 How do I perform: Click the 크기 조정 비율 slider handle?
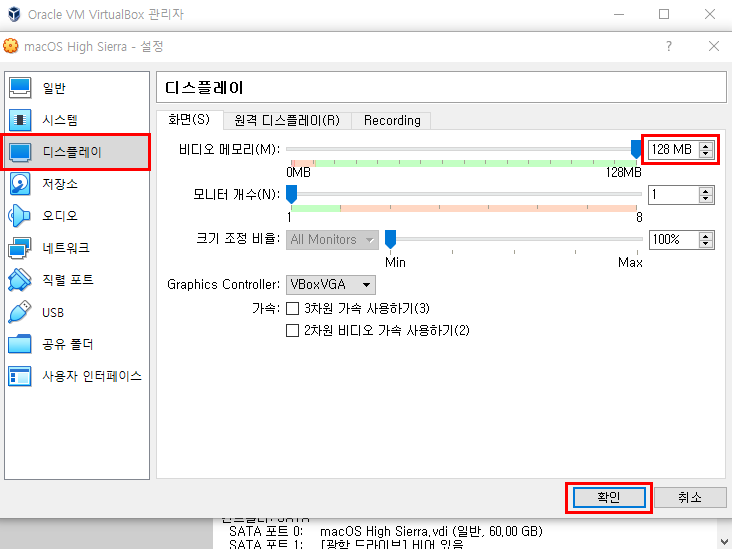[x=390, y=239]
